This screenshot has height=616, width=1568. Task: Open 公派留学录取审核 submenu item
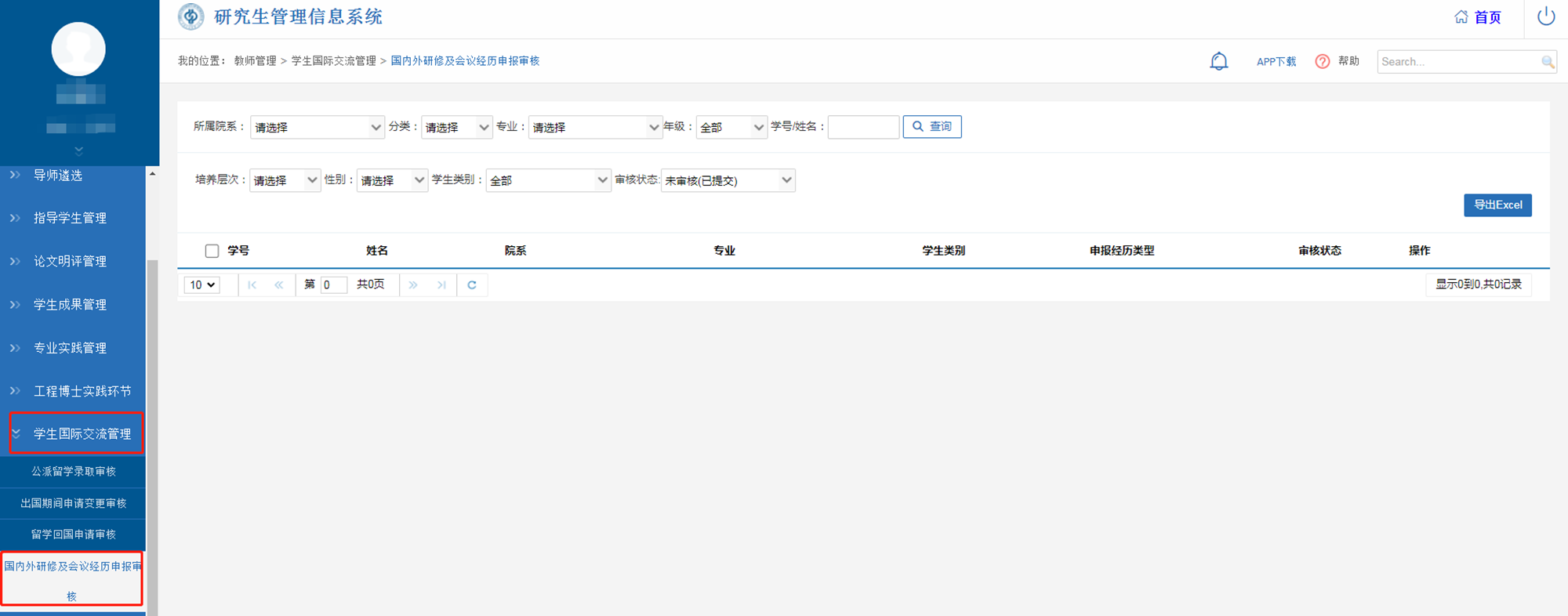pos(73,471)
